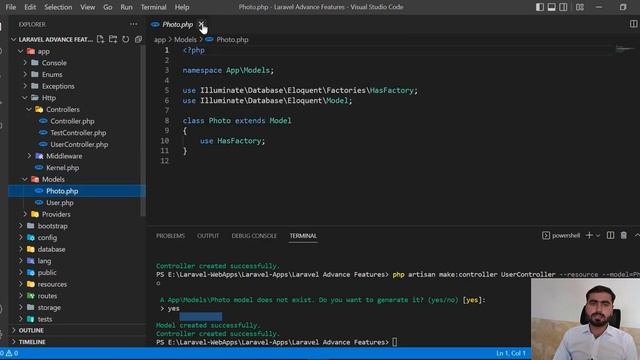Expand the config folder
Image resolution: width=640 pixels, height=360 pixels.
[x=77, y=238]
